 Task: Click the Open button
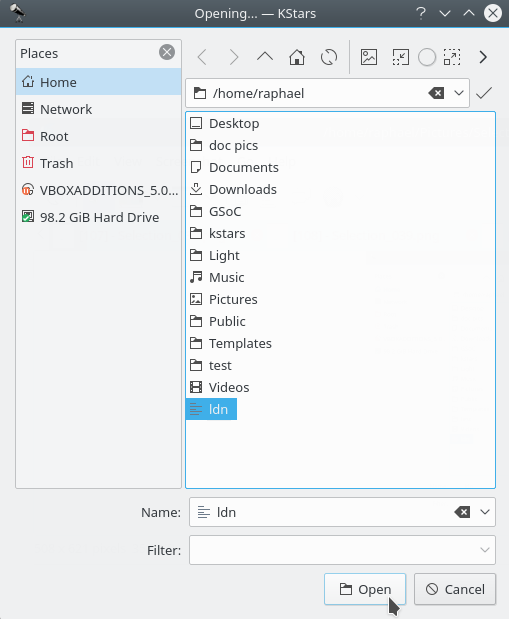pos(365,589)
